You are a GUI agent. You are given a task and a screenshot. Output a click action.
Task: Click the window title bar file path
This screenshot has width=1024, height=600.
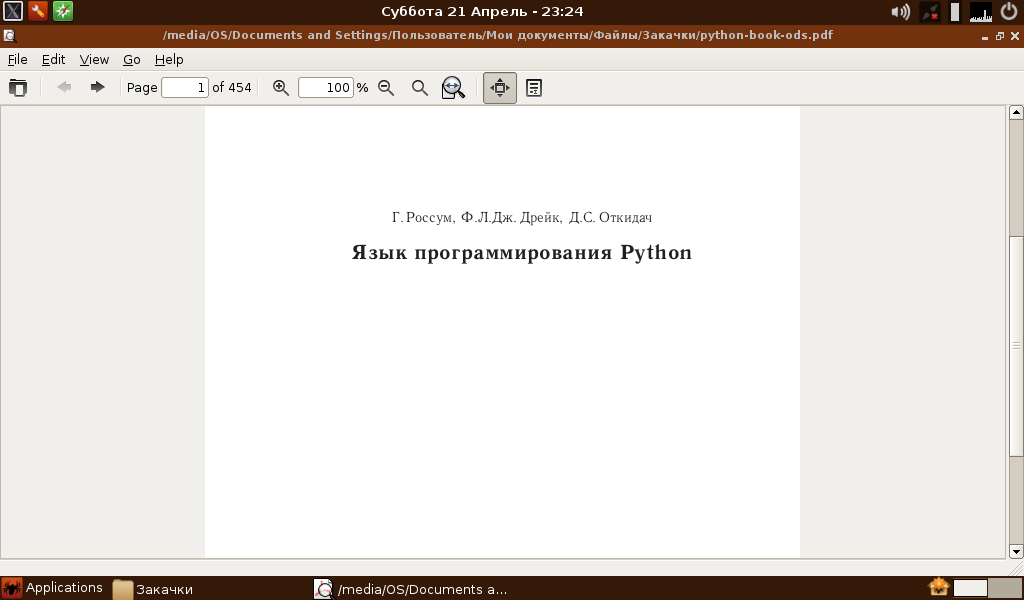pyautogui.click(x=498, y=35)
